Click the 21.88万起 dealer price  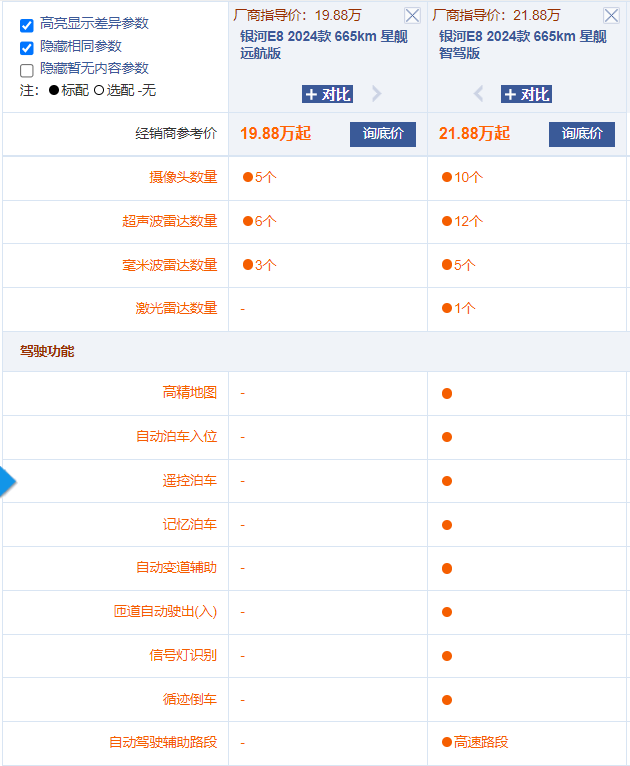(474, 133)
